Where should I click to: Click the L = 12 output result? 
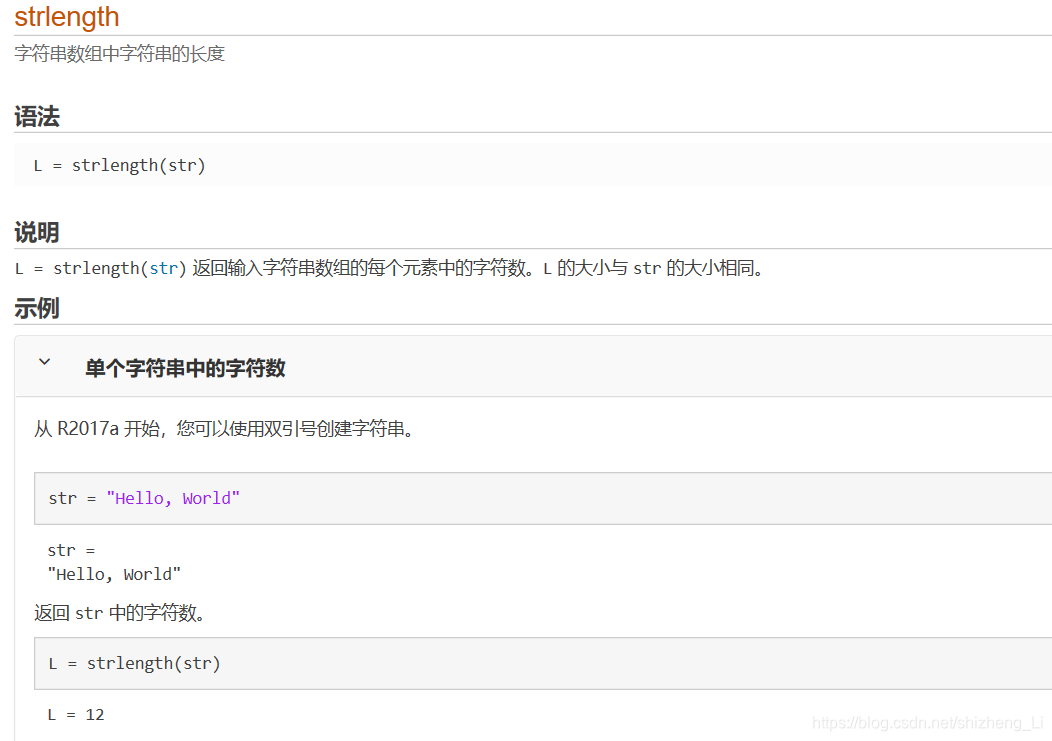pos(72,713)
